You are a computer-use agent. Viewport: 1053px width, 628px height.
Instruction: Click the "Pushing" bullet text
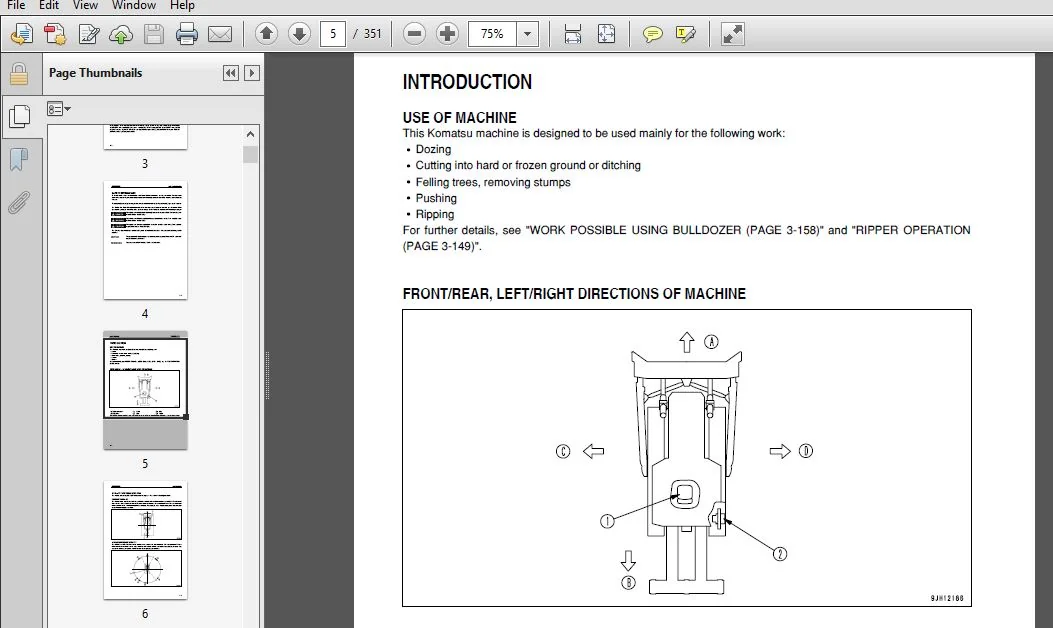[x=436, y=198]
